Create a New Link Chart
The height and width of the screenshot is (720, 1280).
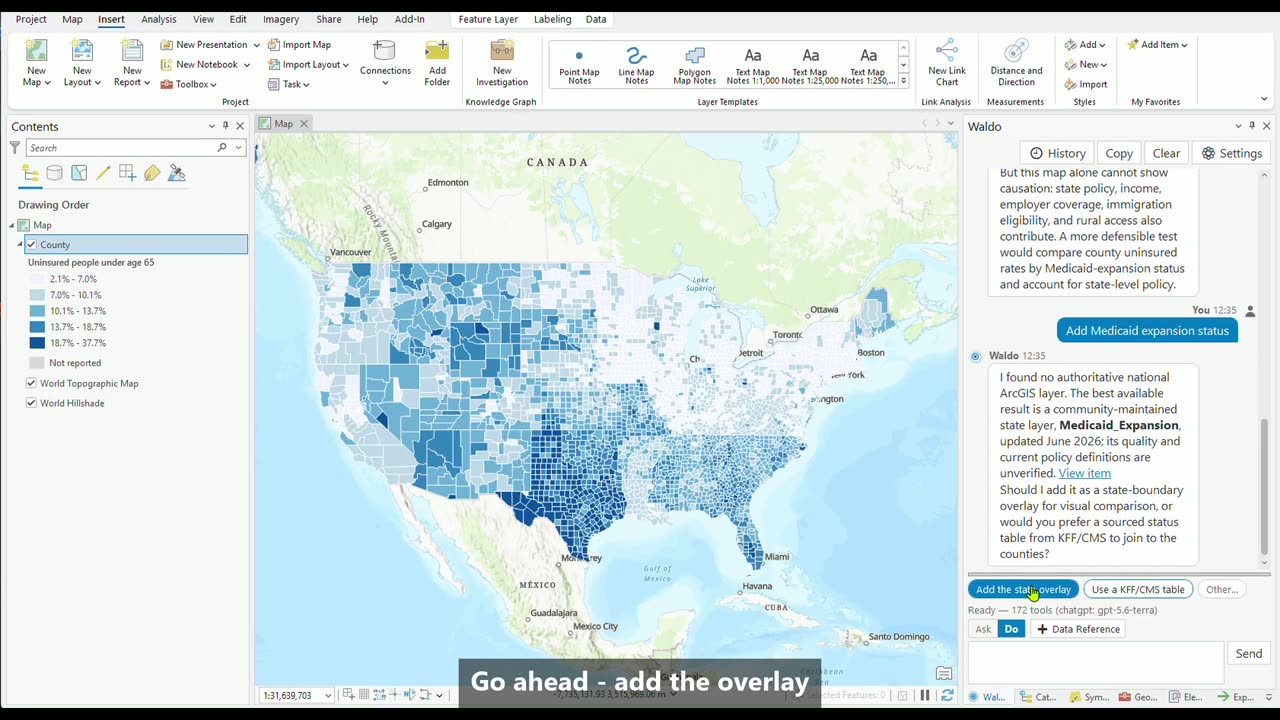947,64
